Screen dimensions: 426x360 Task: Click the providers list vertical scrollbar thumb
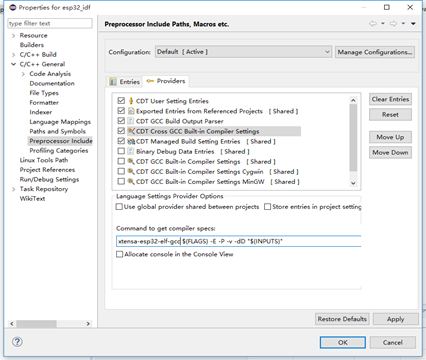tap(353, 138)
